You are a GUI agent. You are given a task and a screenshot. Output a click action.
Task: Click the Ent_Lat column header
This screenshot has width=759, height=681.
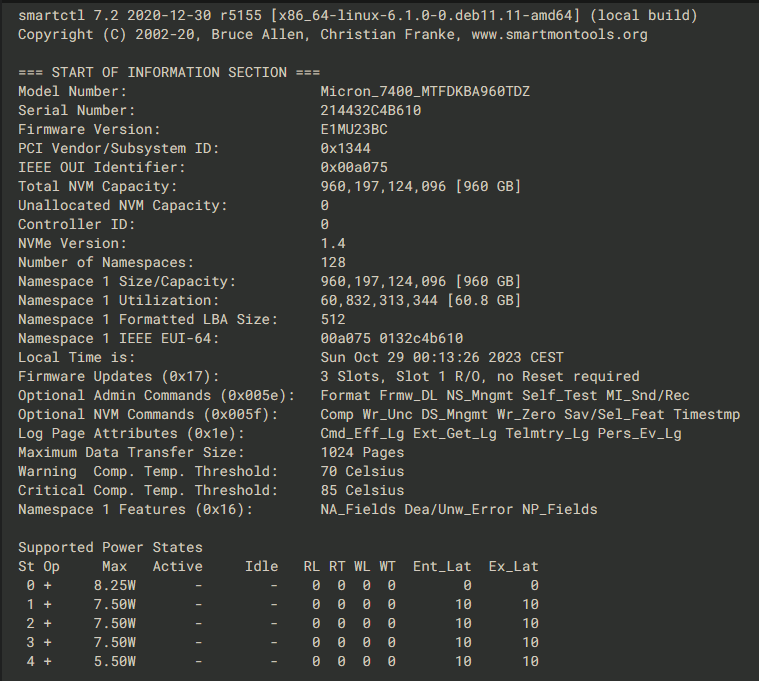(x=442, y=566)
